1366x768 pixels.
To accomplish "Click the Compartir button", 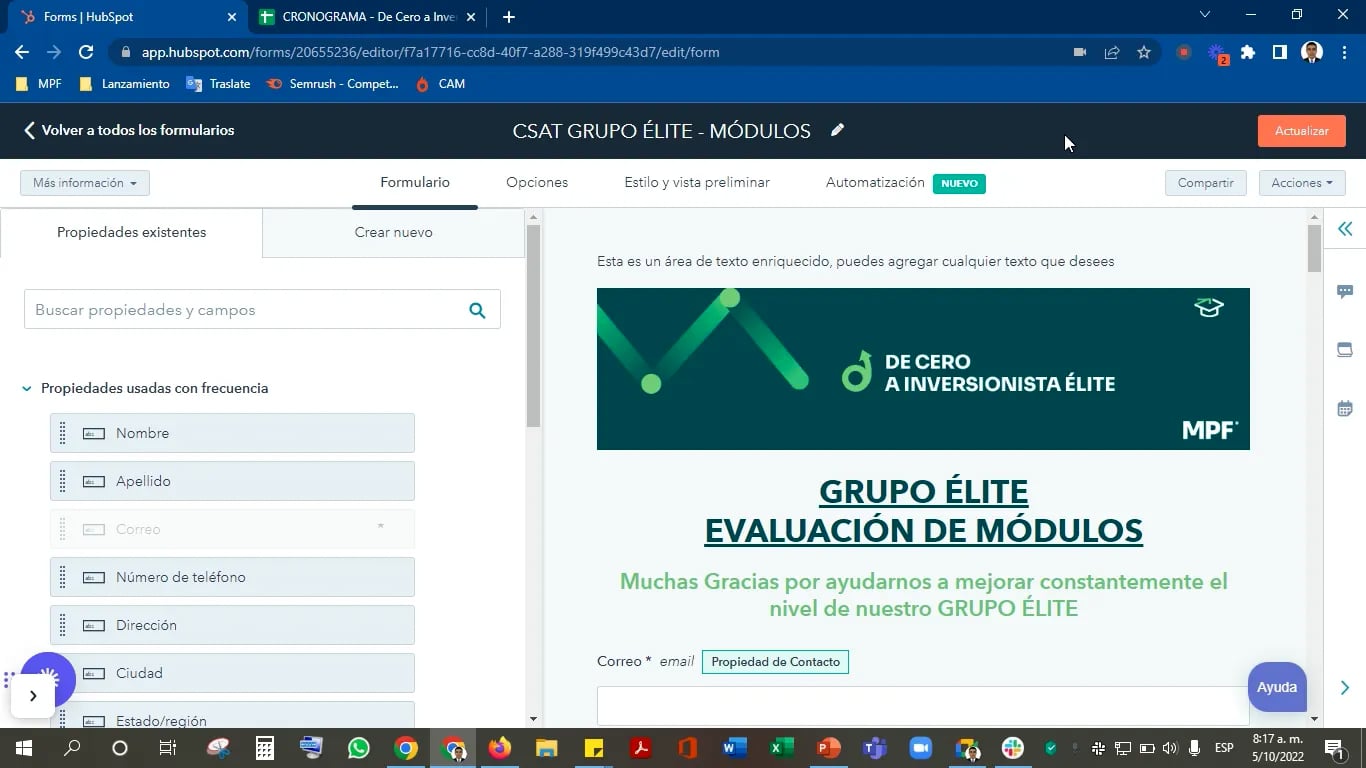I will 1205,183.
